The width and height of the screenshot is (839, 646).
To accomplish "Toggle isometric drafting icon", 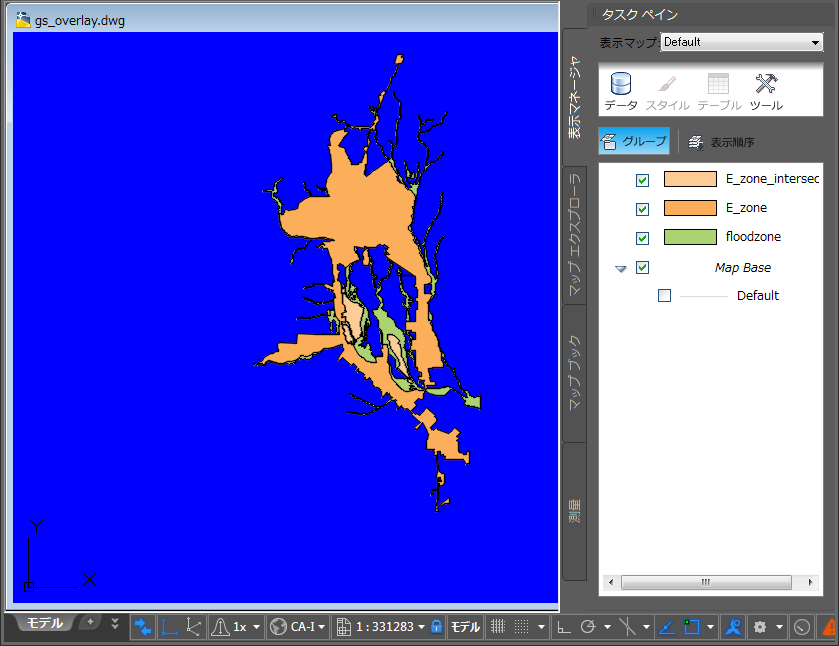I will (x=627, y=627).
